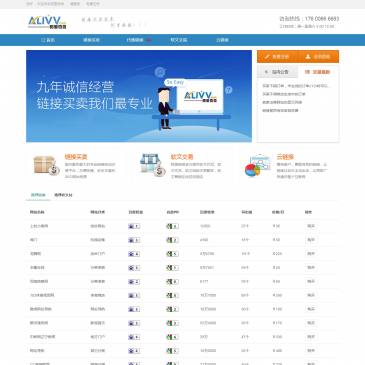Screen dimensions: 365x365
Task: Open the 链接买卖 heading link
Action: point(76,157)
